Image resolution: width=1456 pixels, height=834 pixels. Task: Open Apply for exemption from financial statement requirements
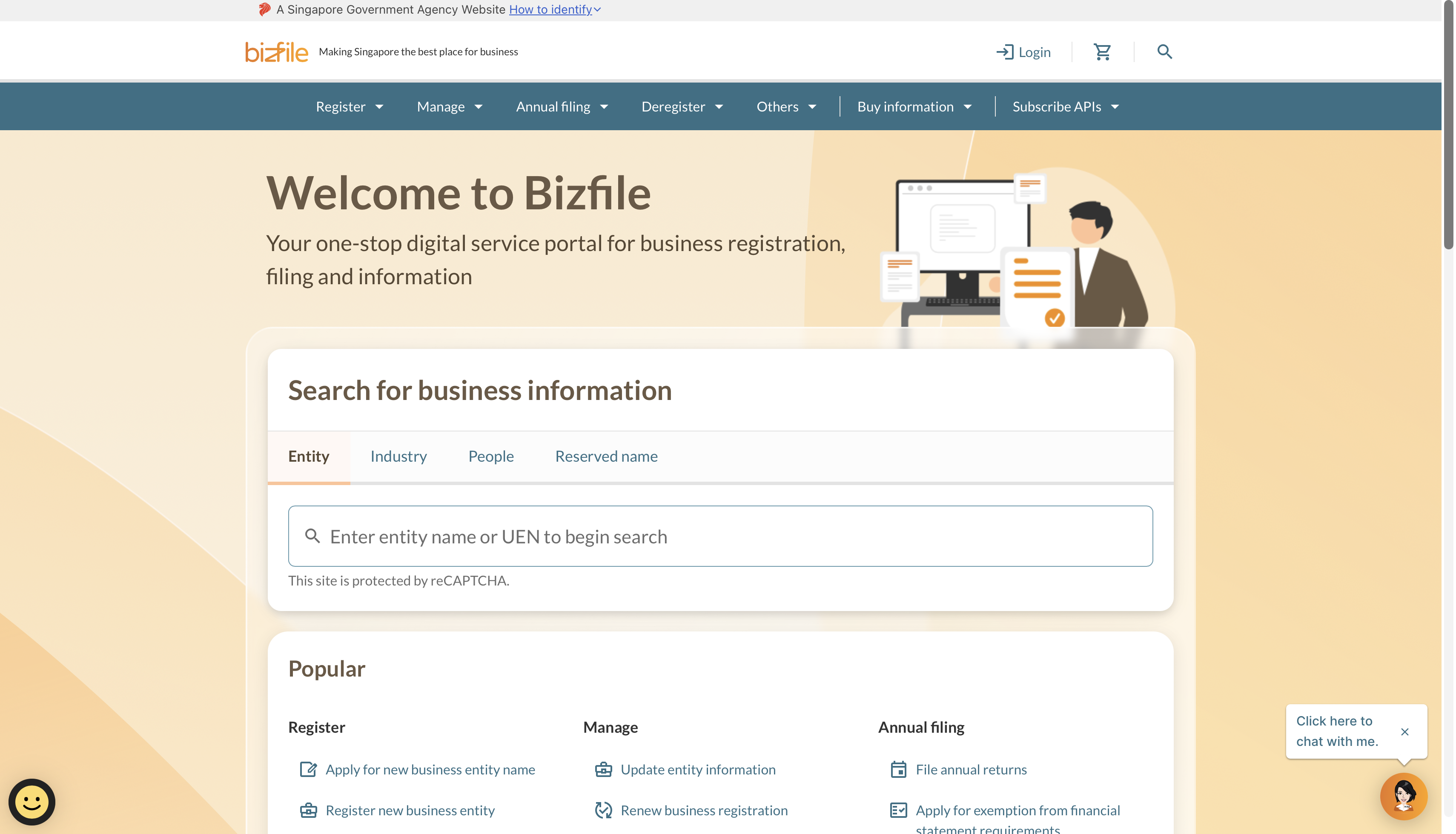click(x=1017, y=819)
